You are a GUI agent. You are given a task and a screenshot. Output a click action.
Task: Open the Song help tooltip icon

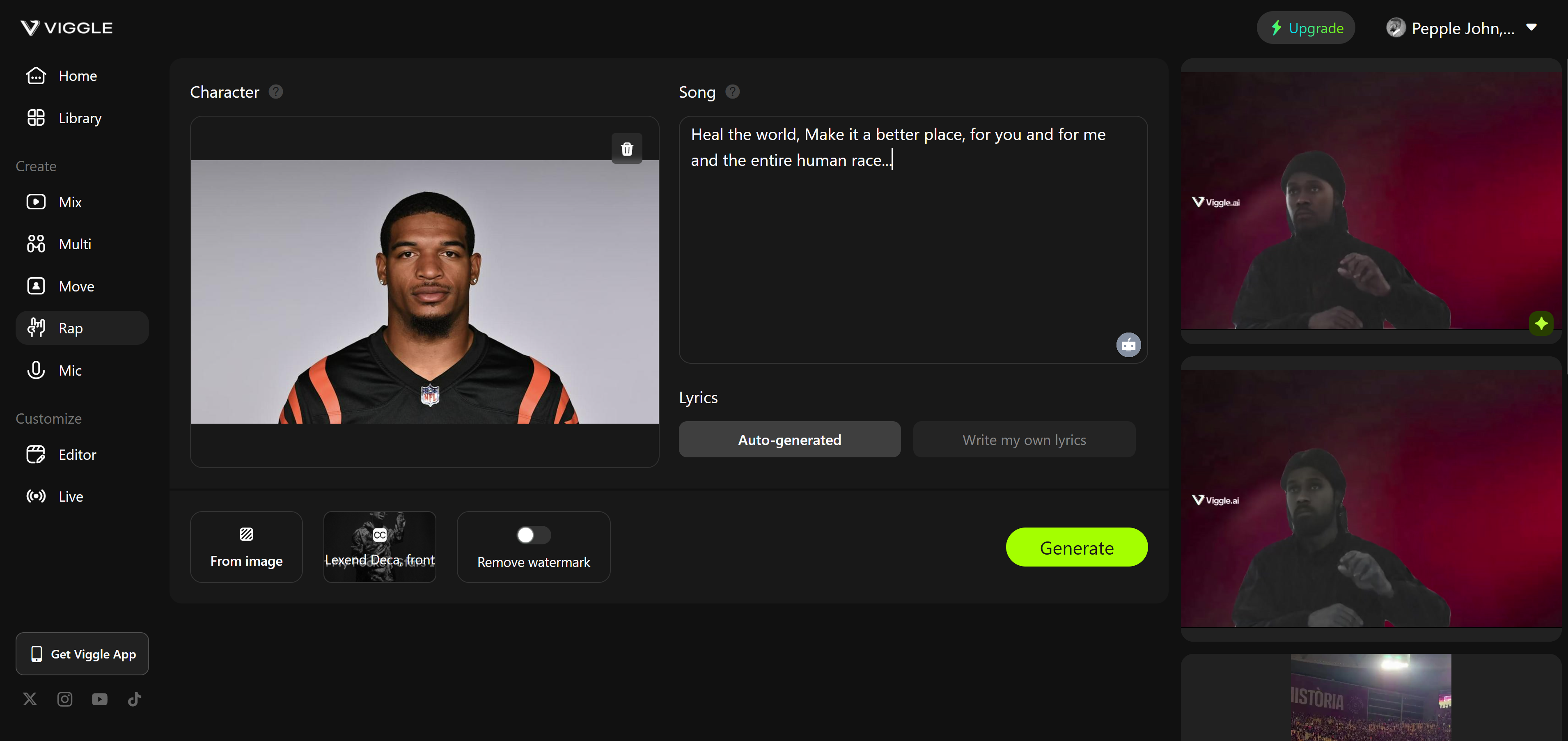(x=732, y=92)
